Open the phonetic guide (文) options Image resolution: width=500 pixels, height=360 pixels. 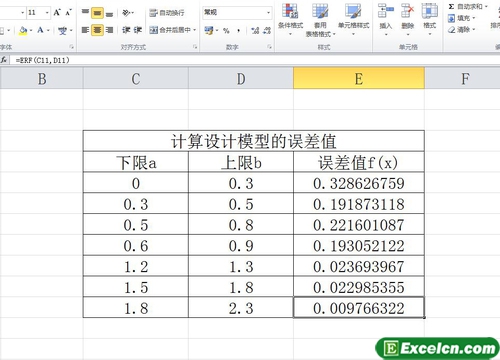(x=64, y=31)
